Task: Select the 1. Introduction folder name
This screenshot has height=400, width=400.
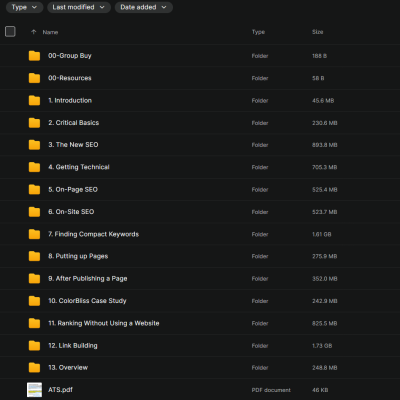Action: click(70, 100)
